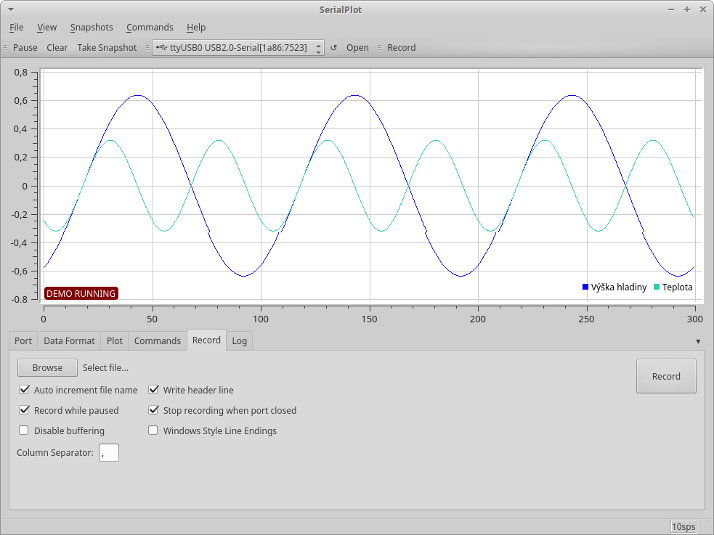
Task: Switch to the Plot tab
Action: coord(115,341)
